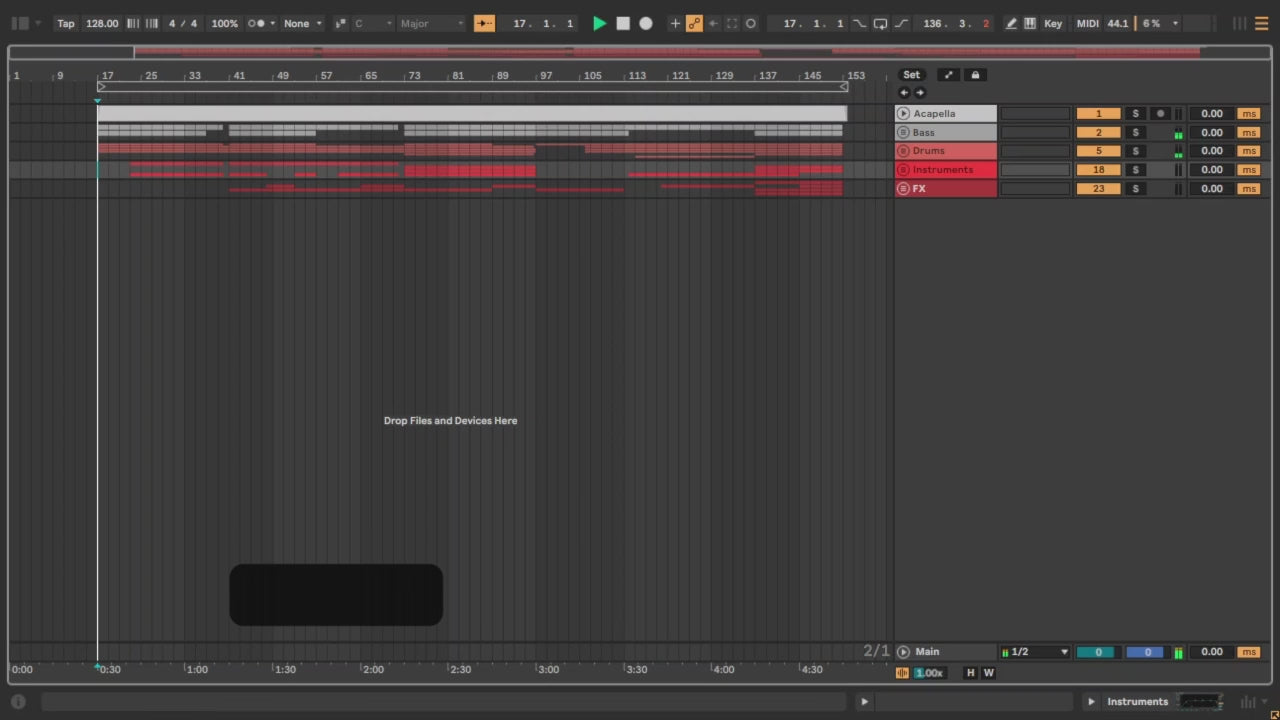1280x720 pixels.
Task: Open the Key map mode
Action: pos(1053,23)
